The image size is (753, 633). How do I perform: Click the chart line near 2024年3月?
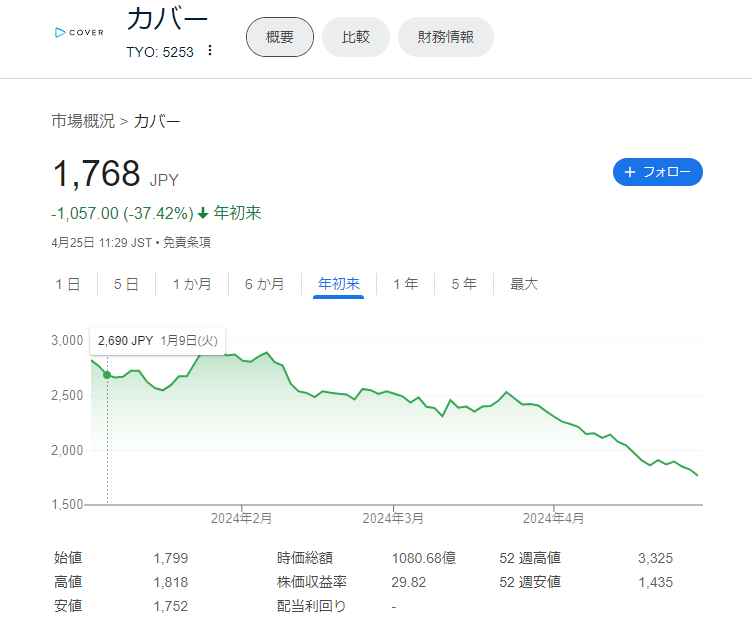click(393, 393)
